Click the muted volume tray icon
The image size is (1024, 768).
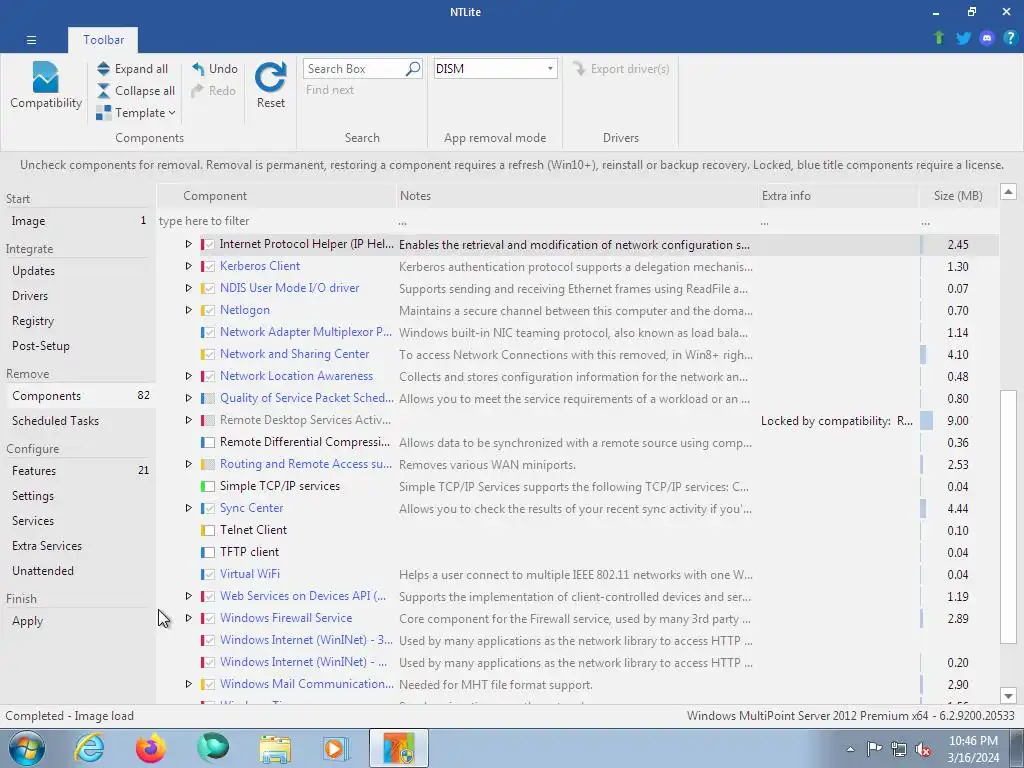pos(923,749)
